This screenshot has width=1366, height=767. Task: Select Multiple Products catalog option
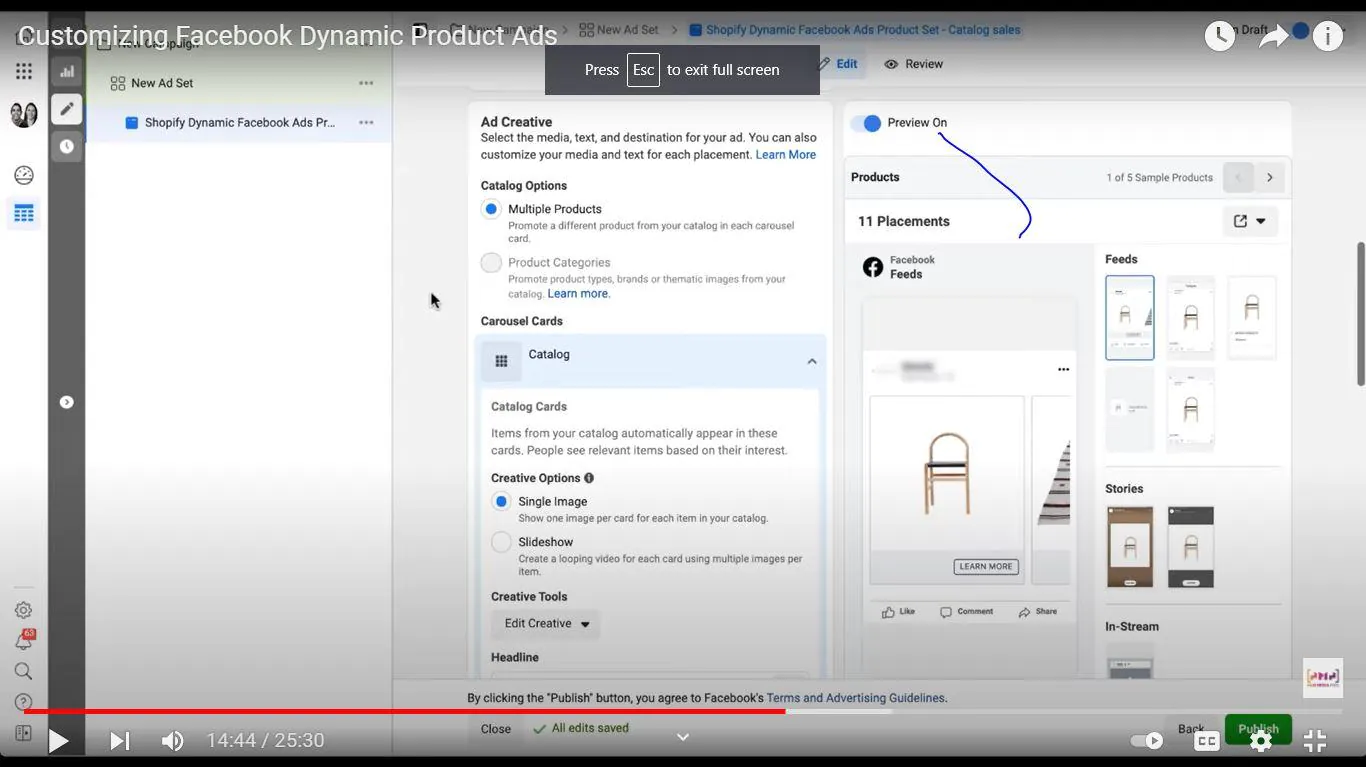click(491, 209)
